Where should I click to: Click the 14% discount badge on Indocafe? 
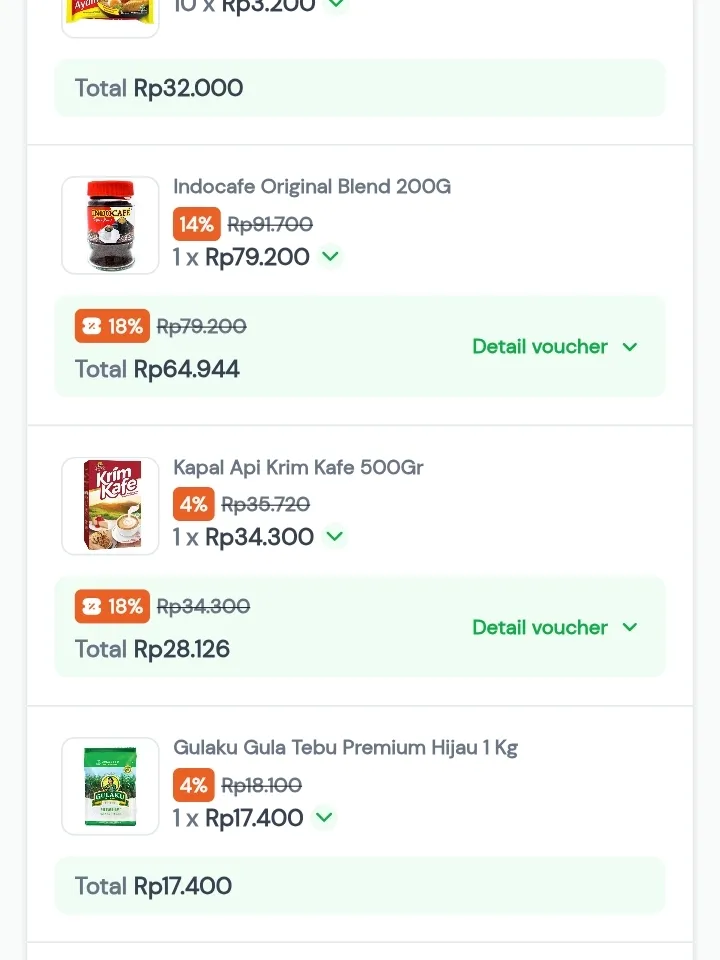(196, 224)
